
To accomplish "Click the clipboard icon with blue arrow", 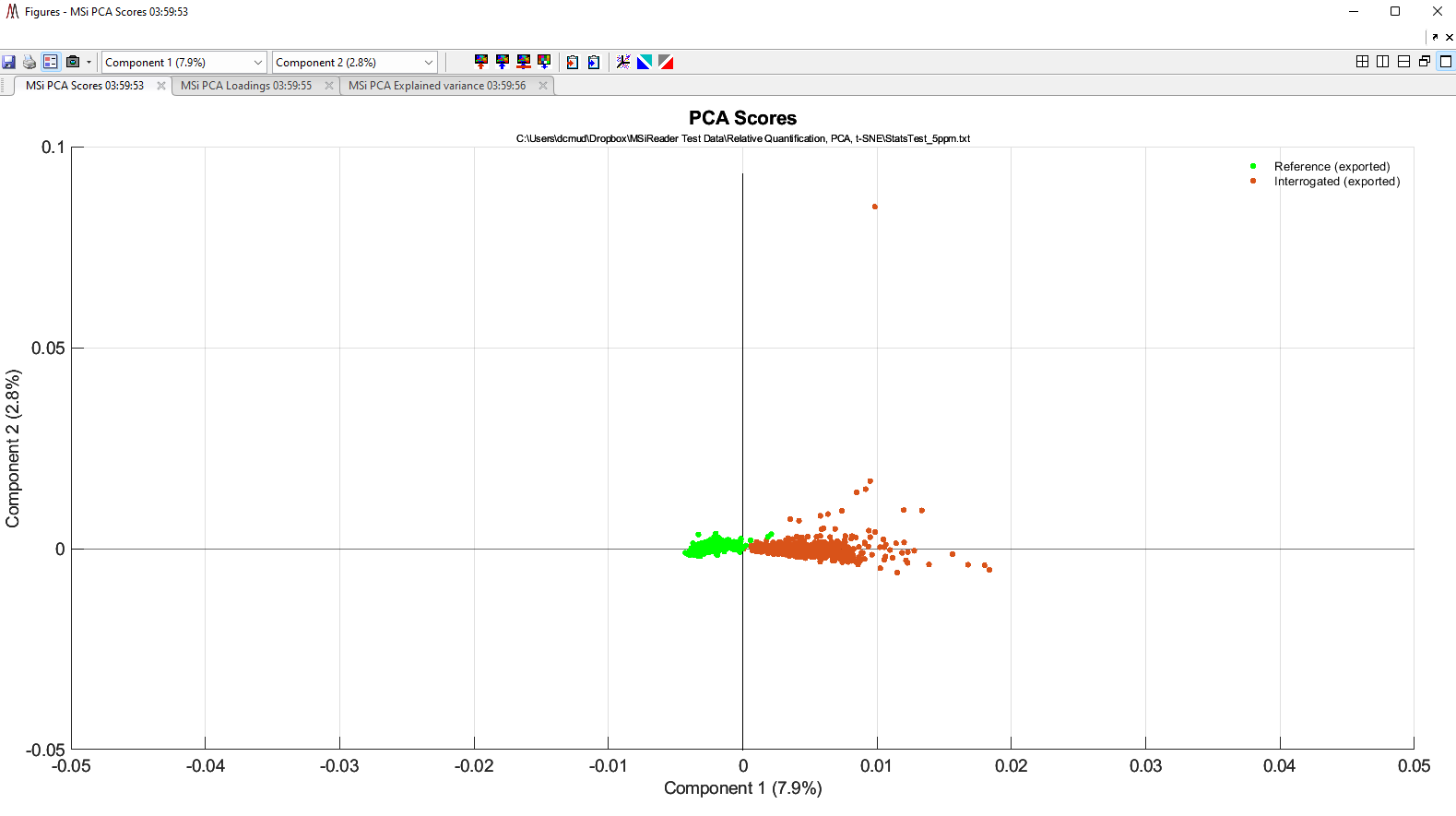I will 594,62.
